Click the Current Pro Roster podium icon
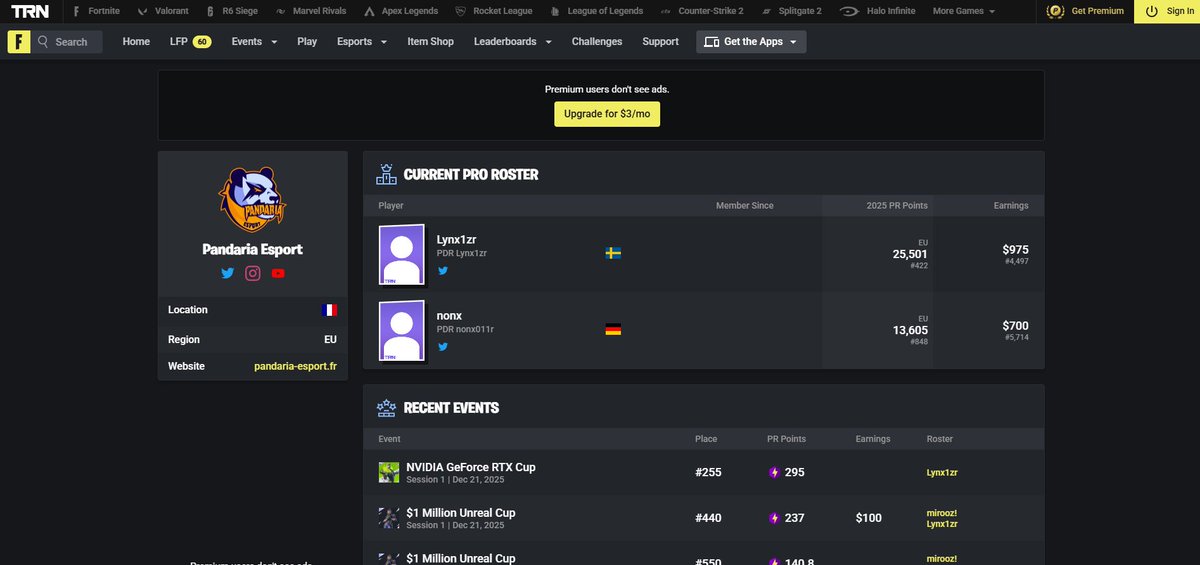1200x565 pixels. tap(386, 175)
